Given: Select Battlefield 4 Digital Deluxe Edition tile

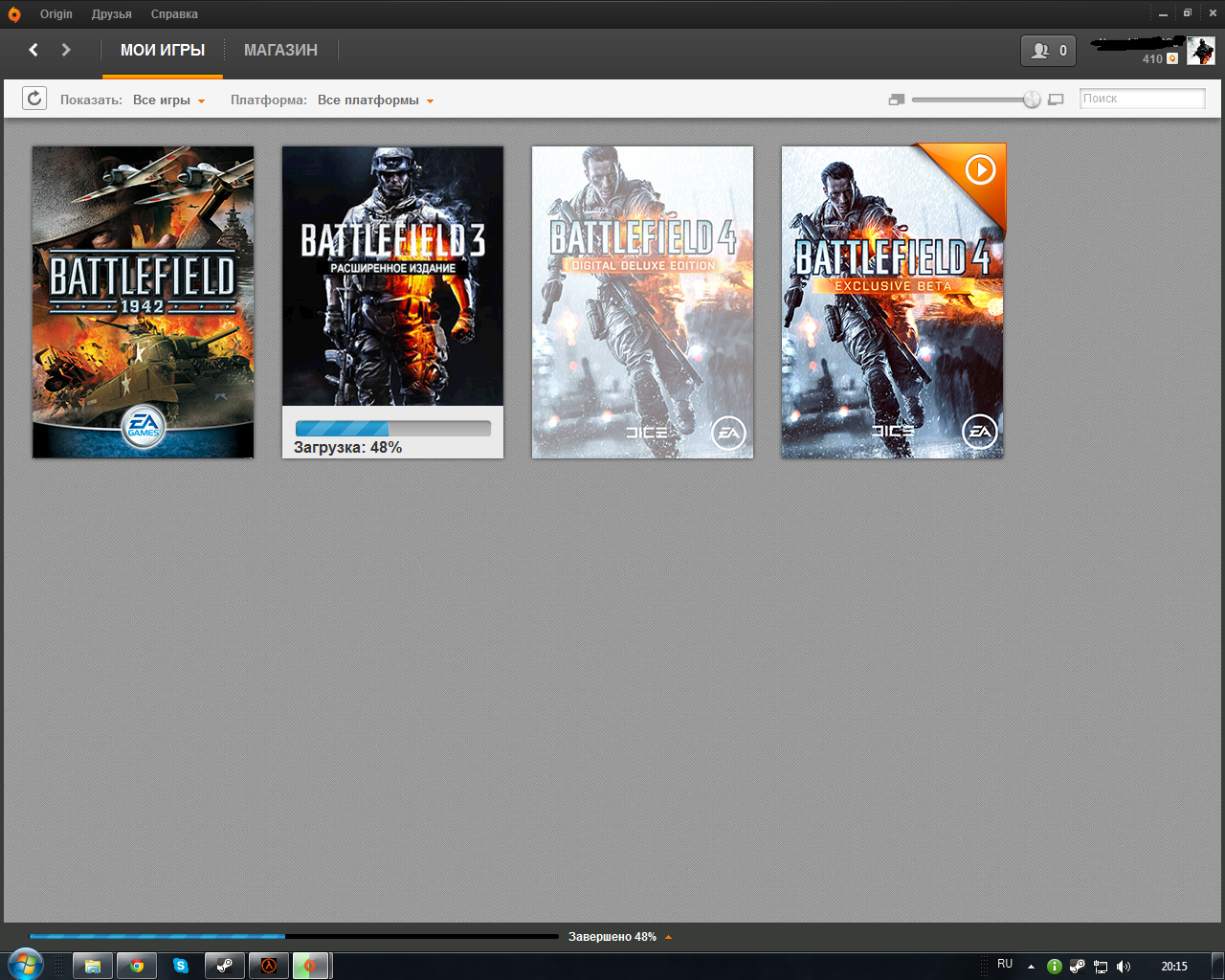Looking at the screenshot, I should [642, 302].
